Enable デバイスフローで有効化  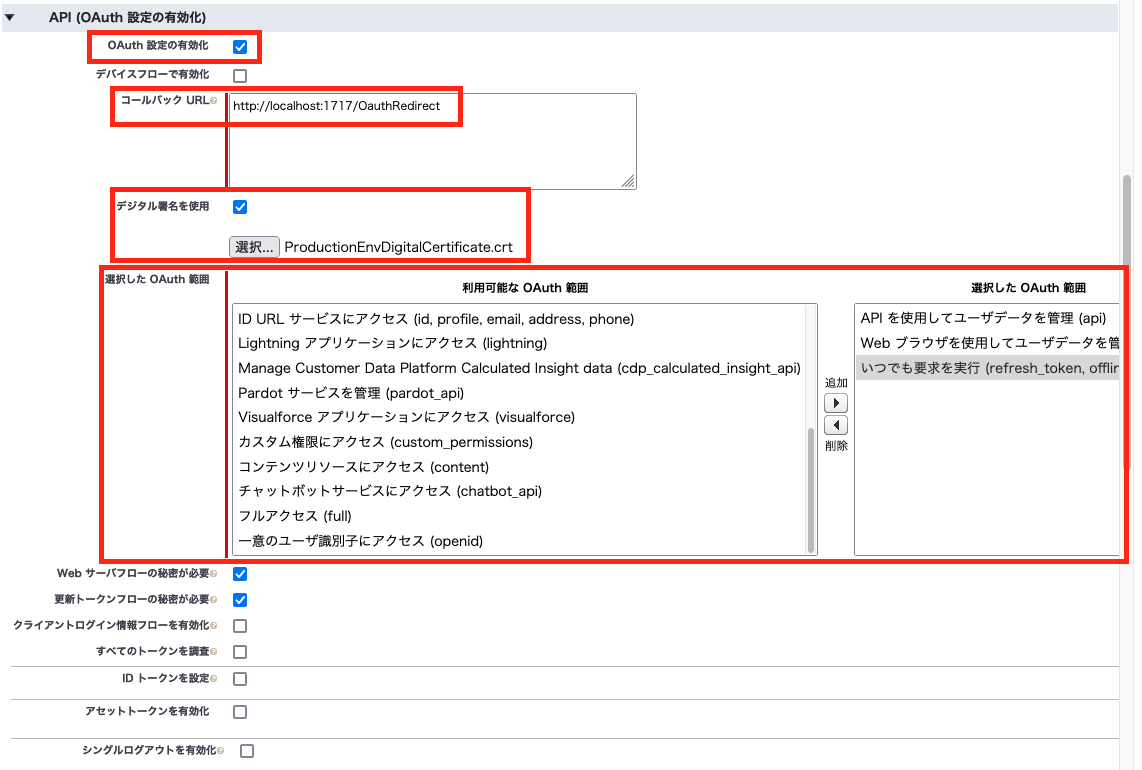tap(238, 74)
